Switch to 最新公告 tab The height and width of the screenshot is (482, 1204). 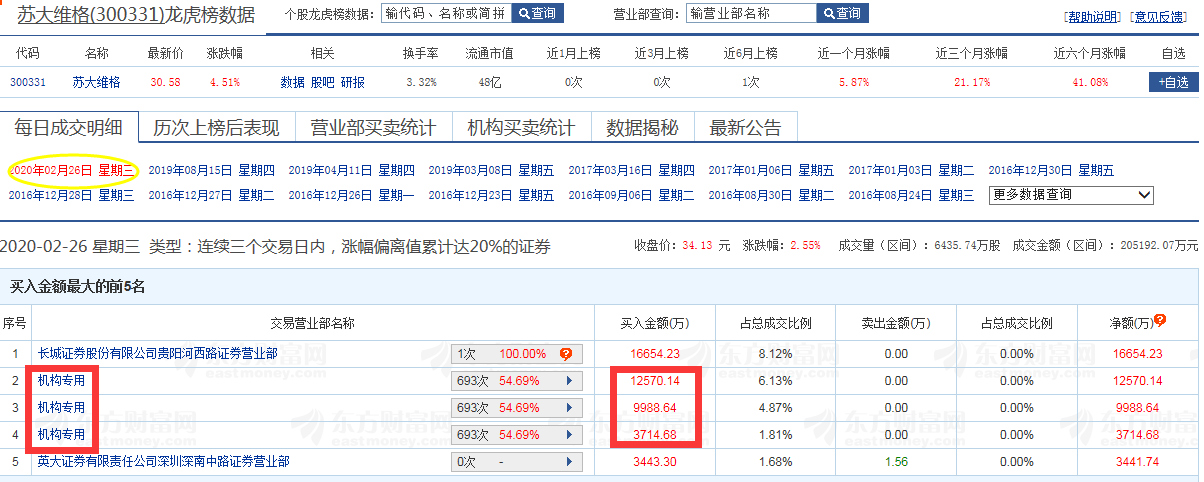tap(745, 127)
